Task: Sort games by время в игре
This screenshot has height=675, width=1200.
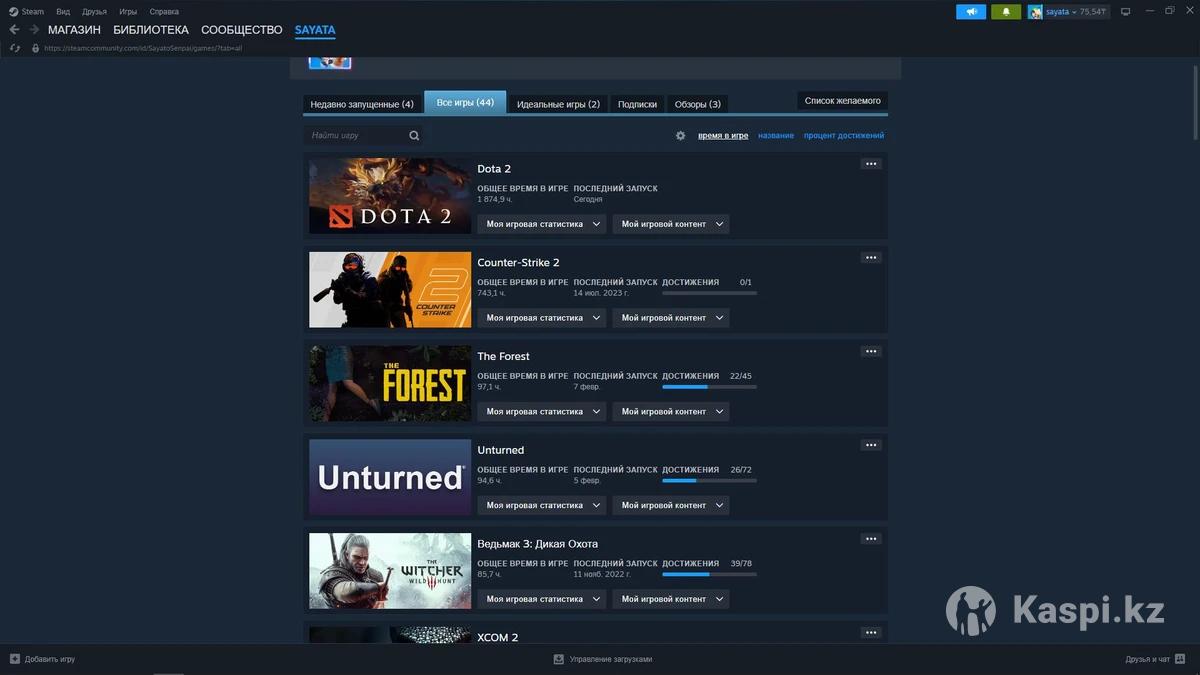Action: pyautogui.click(x=723, y=135)
